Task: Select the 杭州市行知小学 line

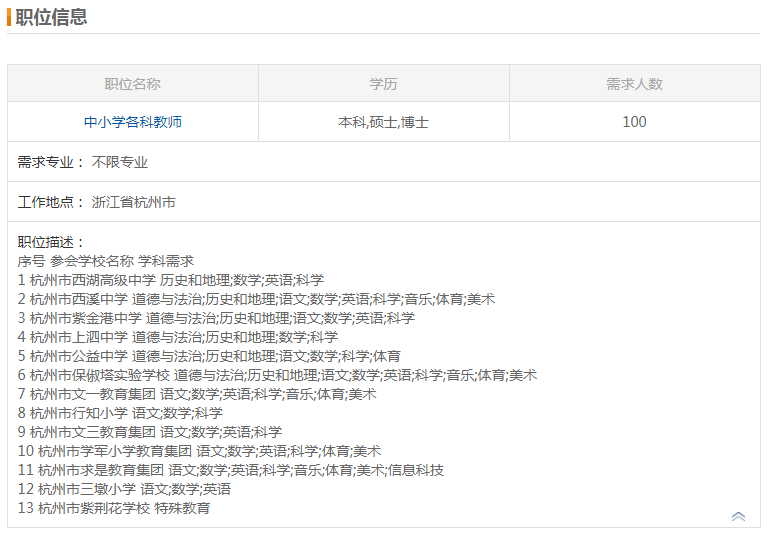Action: (120, 413)
